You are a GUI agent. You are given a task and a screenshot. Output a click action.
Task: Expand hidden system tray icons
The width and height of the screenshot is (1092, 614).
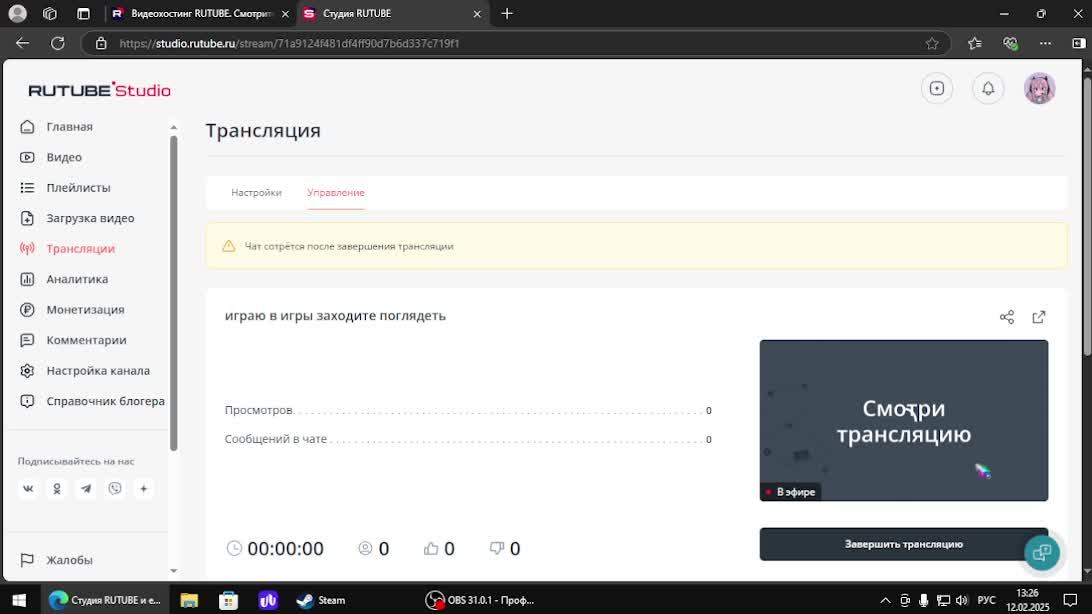tap(885, 600)
